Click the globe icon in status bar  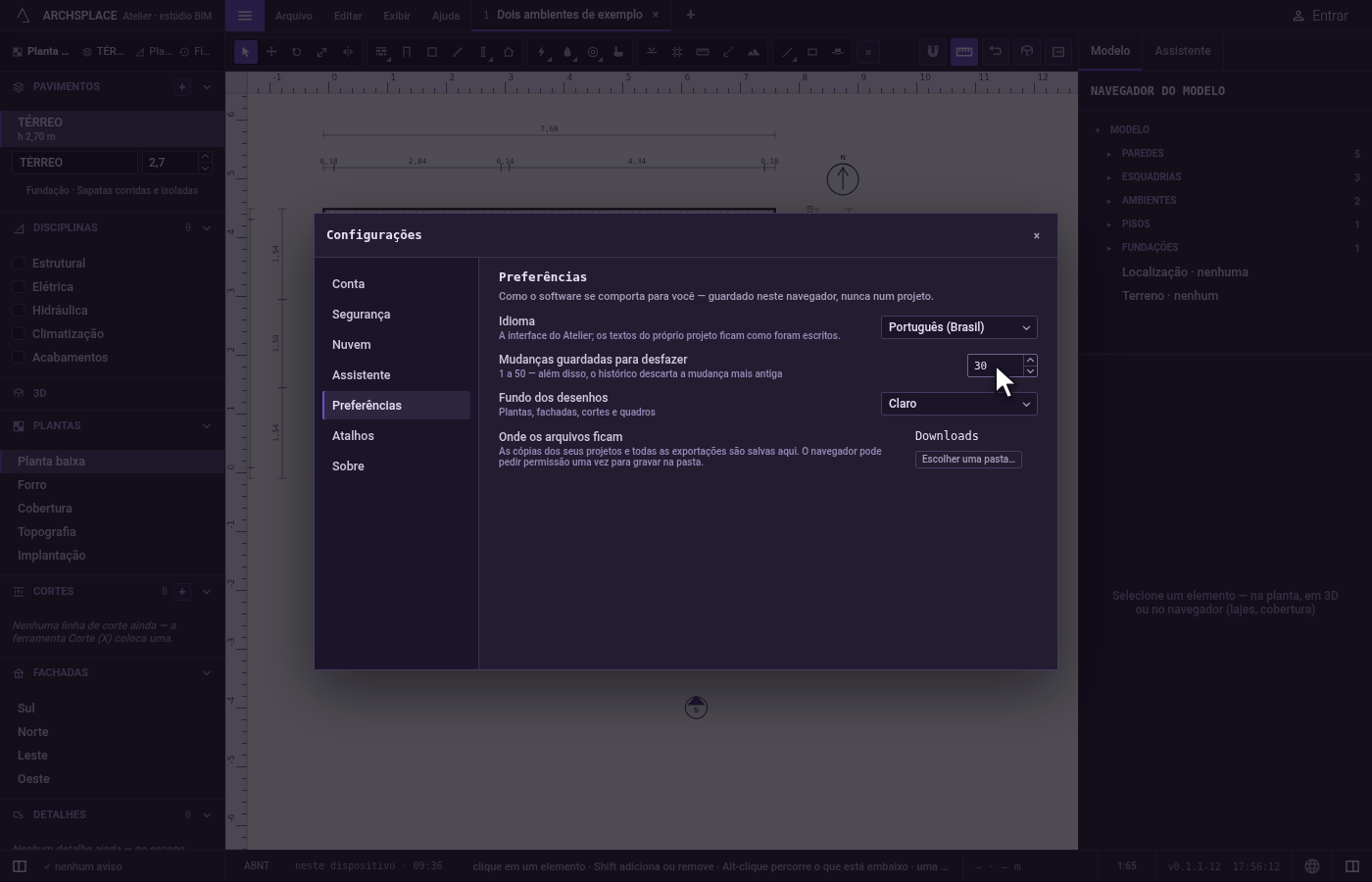(1312, 866)
